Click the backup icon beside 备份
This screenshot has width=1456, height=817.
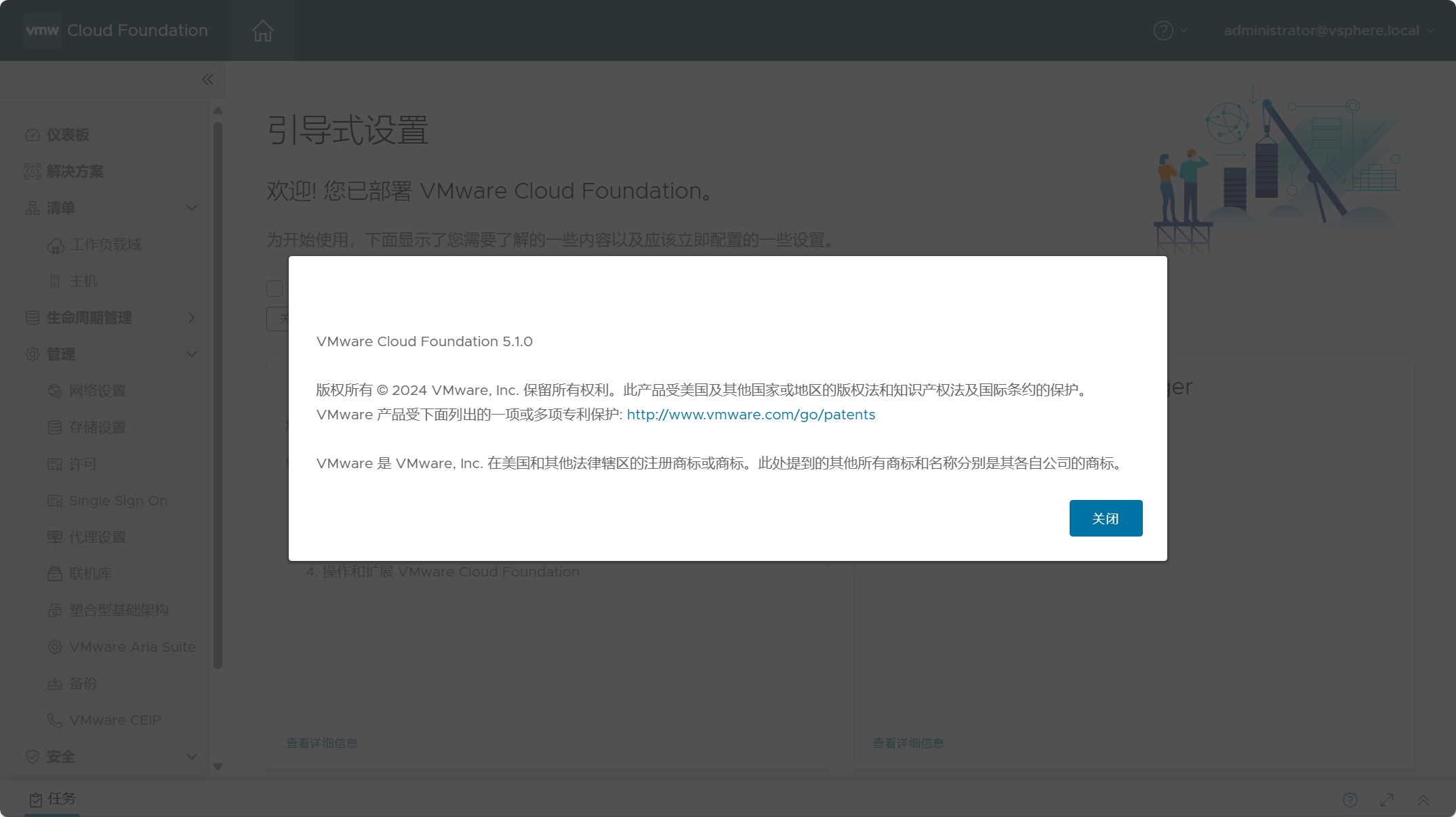[x=55, y=684]
